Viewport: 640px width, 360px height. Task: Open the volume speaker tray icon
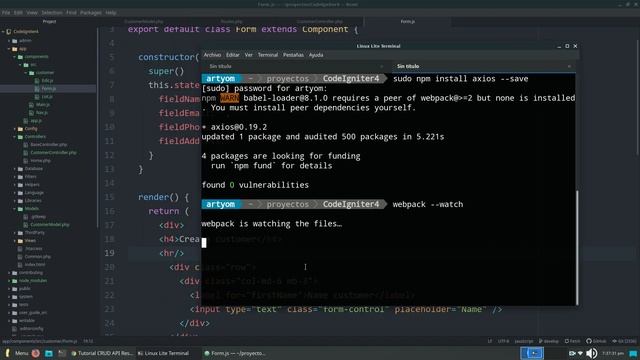[x=591, y=353]
